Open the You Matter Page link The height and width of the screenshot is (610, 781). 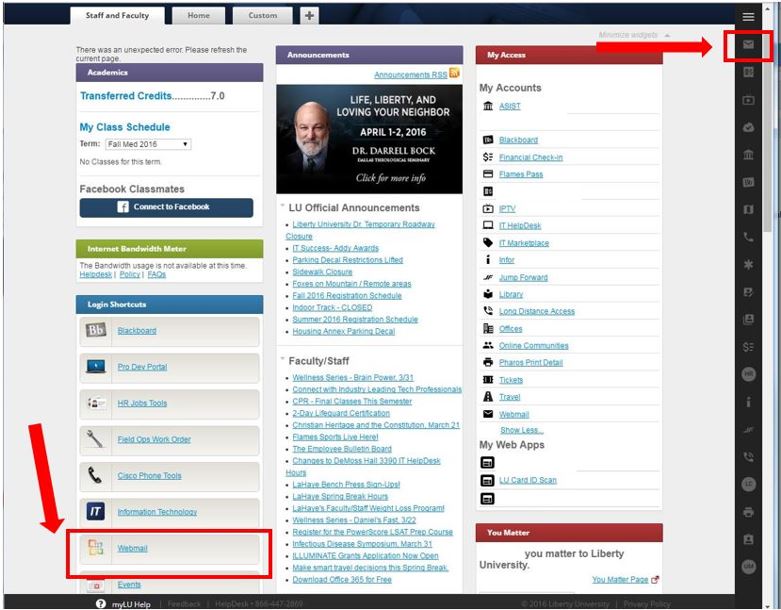[620, 580]
